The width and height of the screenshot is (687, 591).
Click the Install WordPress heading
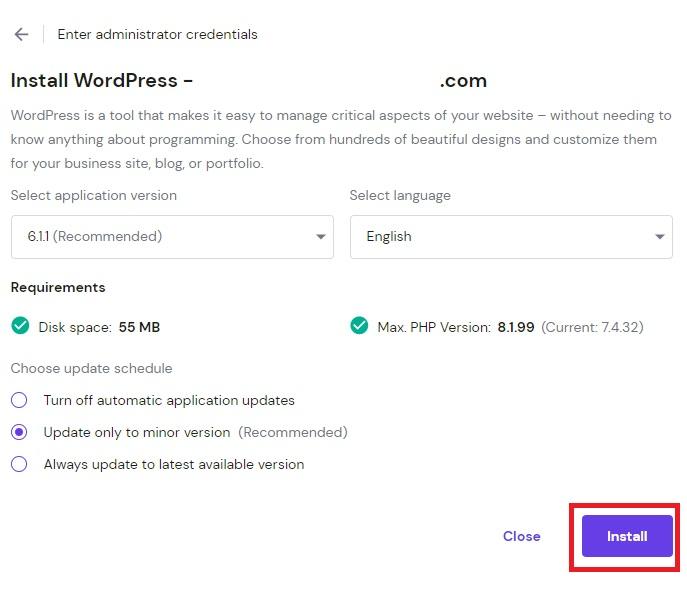click(101, 81)
